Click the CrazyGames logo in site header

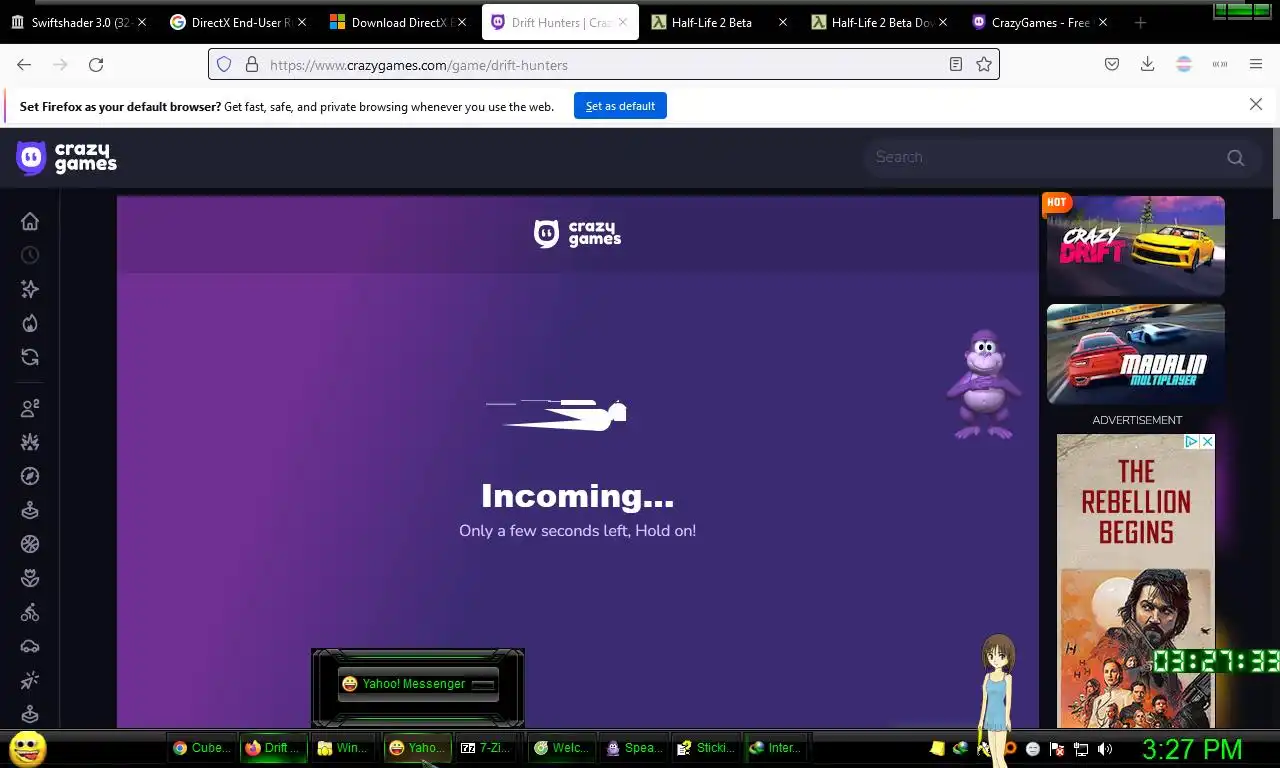pyautogui.click(x=67, y=157)
